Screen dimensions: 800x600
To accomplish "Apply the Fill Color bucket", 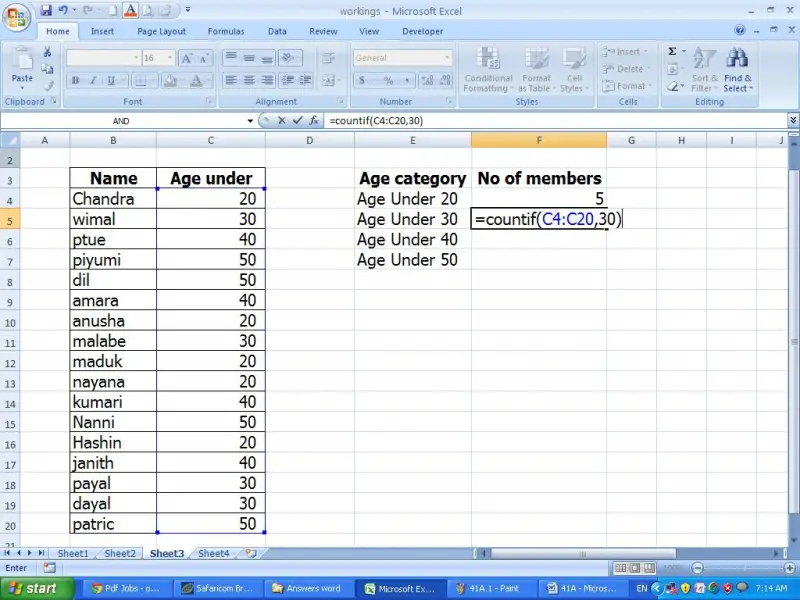I will click(170, 81).
